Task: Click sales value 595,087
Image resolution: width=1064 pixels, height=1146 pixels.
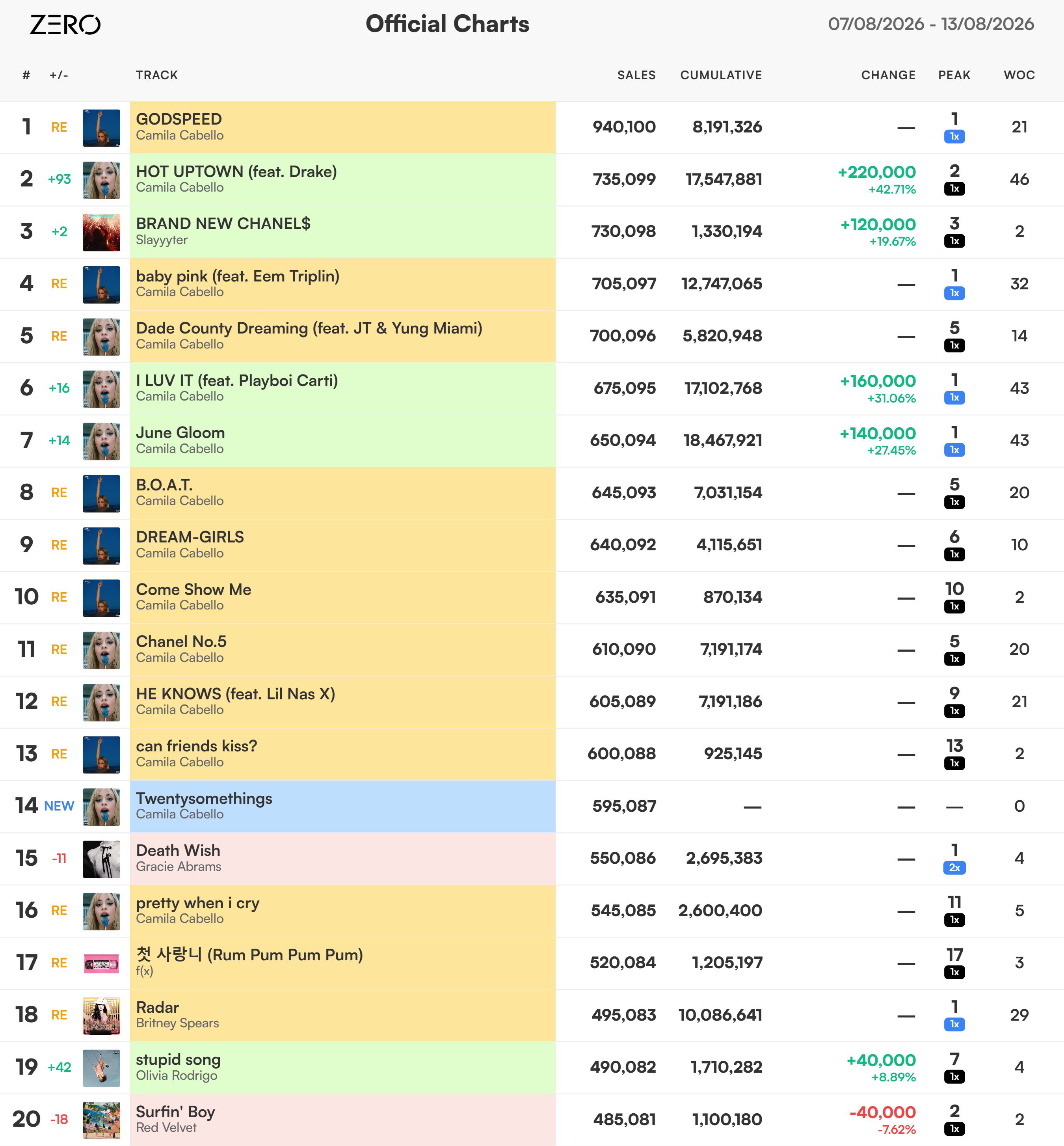Action: [624, 806]
